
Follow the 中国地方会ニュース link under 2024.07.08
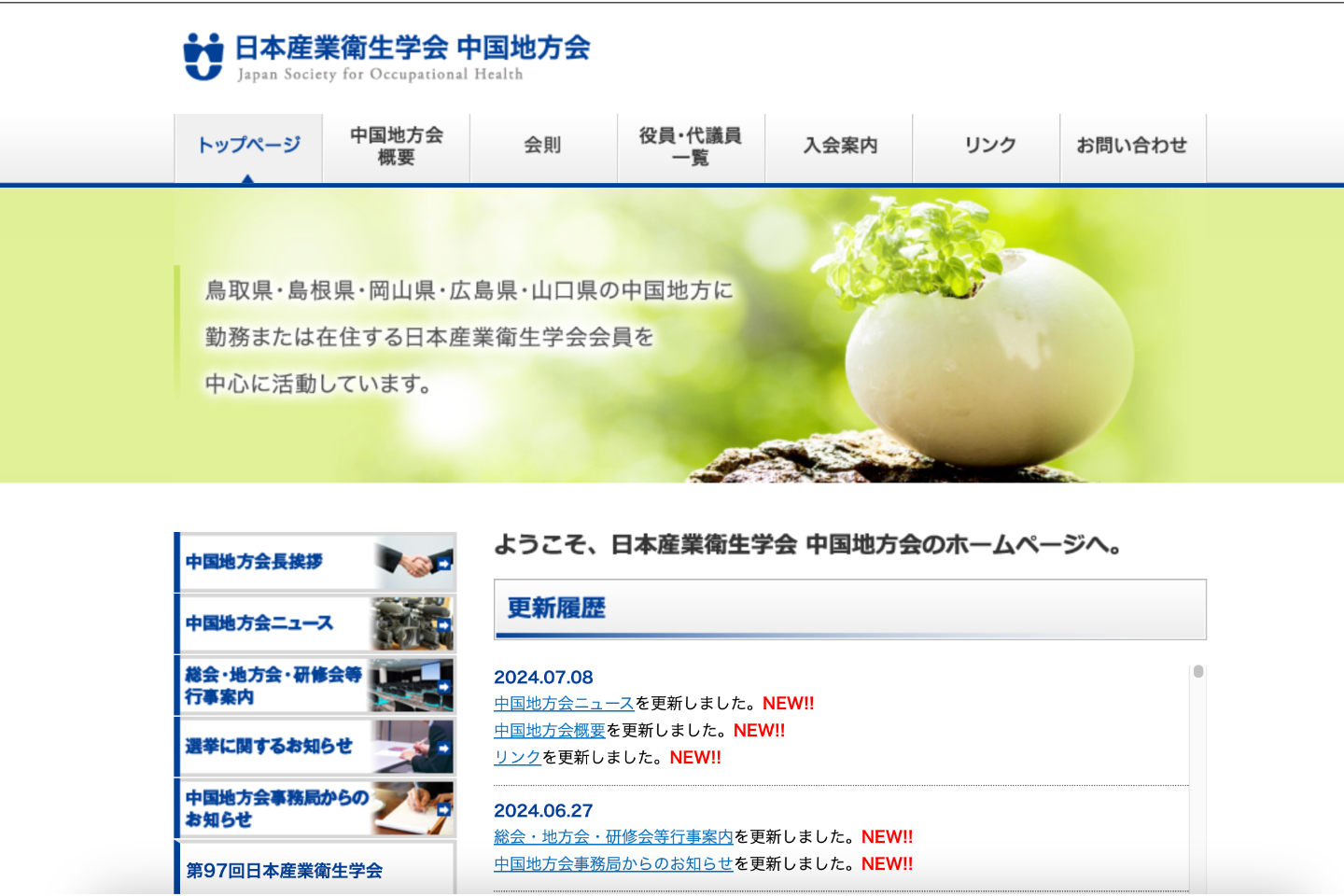pos(564,704)
